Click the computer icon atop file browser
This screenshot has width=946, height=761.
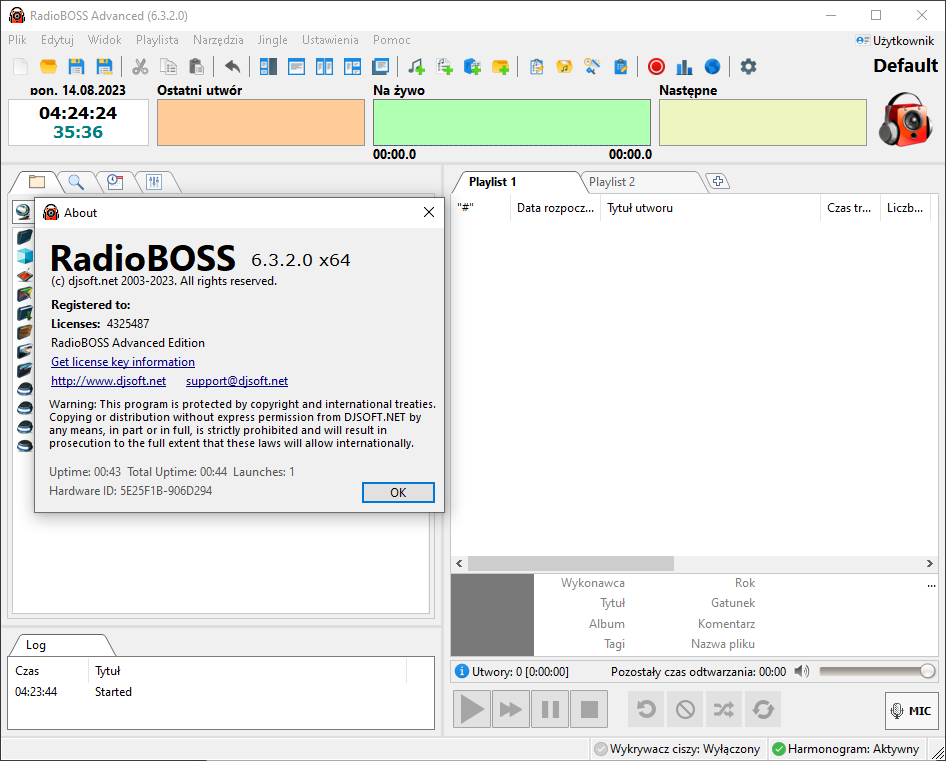point(24,212)
